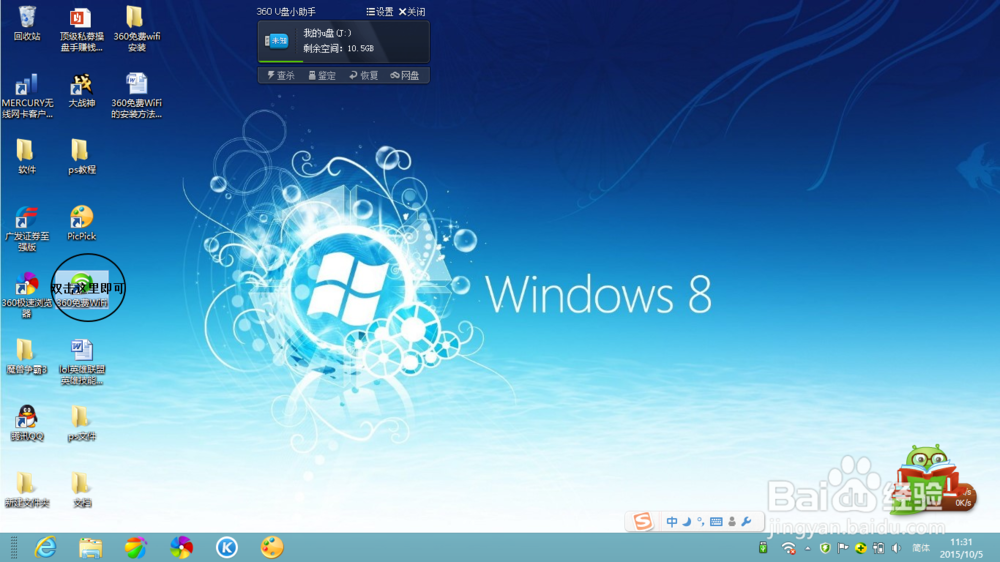Select the 魔兽争霸3 folder icon
The height and width of the screenshot is (562, 1000).
pyautogui.click(x=26, y=357)
